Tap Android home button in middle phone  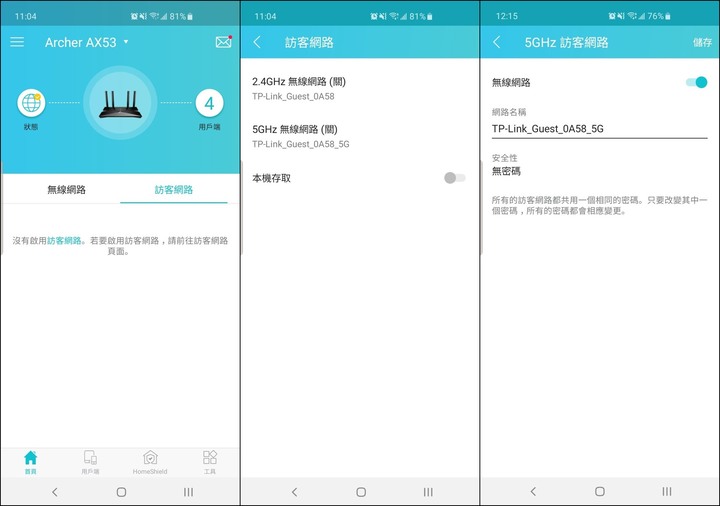pyautogui.click(x=361, y=492)
